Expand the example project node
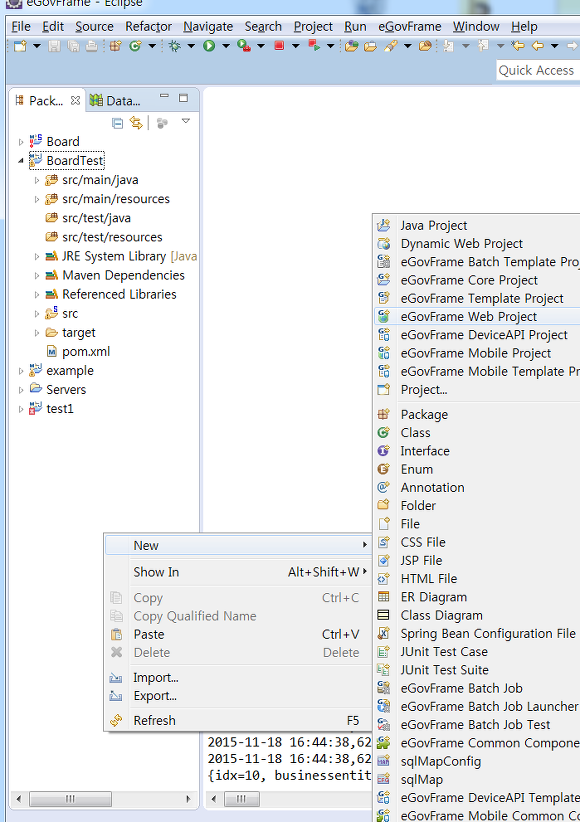The image size is (580, 822). [x=20, y=371]
